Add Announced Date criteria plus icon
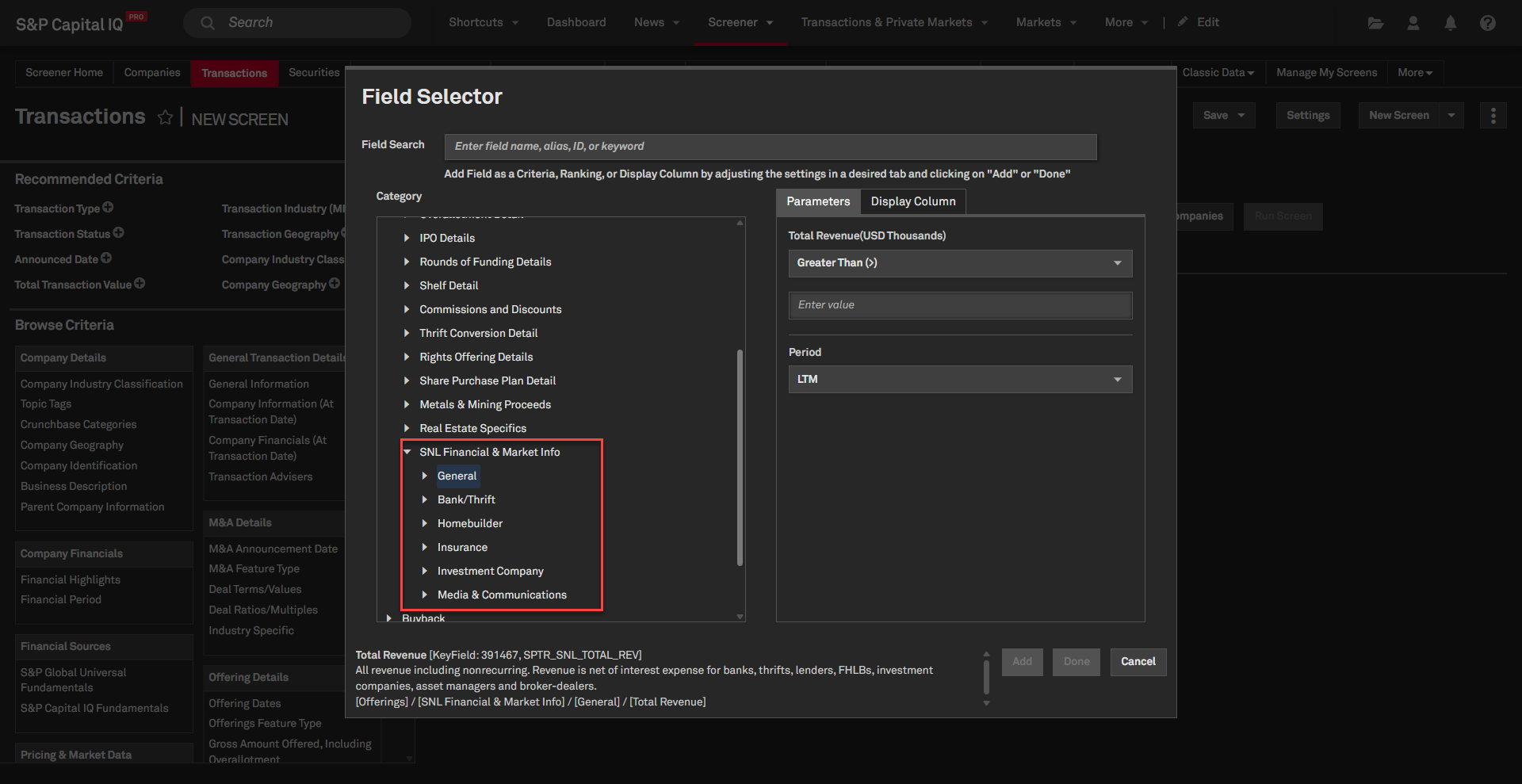1522x784 pixels. [106, 258]
